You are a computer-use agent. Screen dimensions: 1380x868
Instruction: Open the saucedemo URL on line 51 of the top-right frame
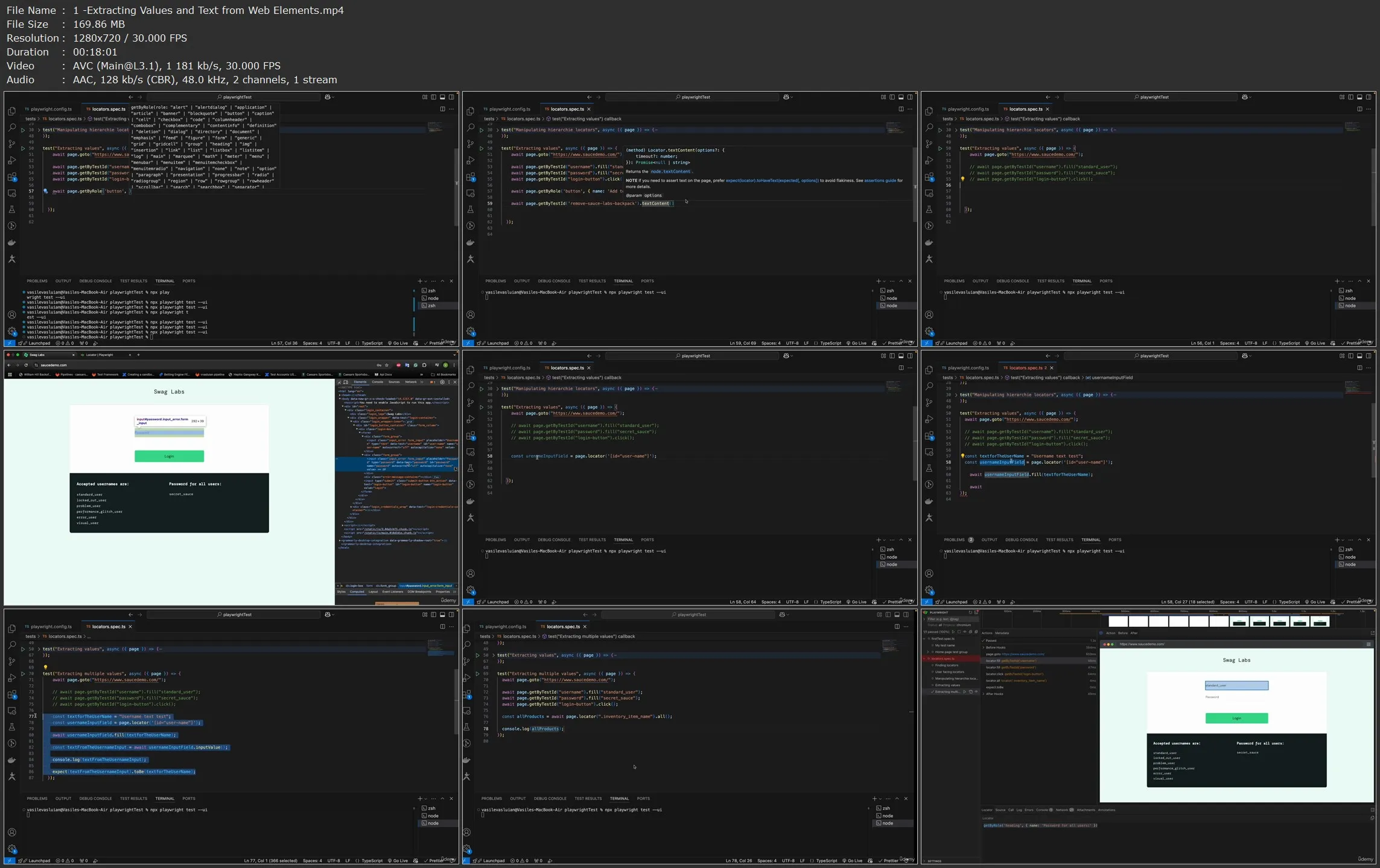point(1044,154)
